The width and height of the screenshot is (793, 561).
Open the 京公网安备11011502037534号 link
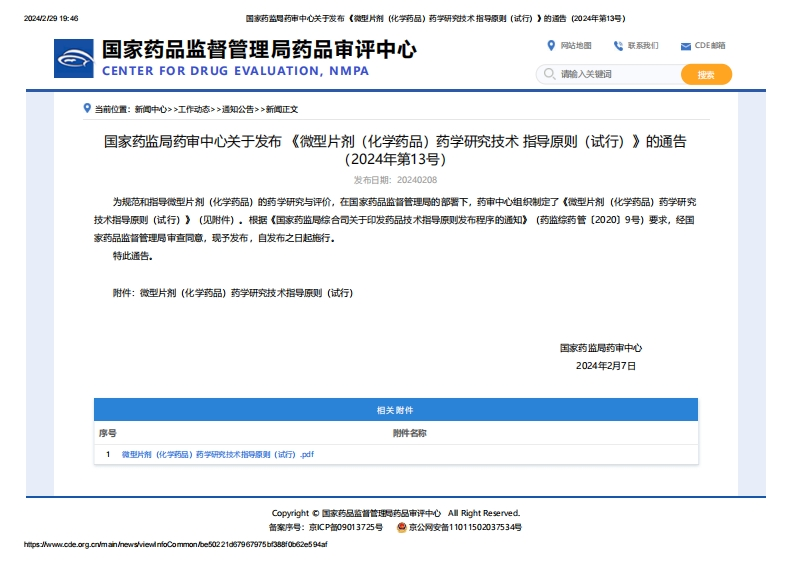[465, 527]
